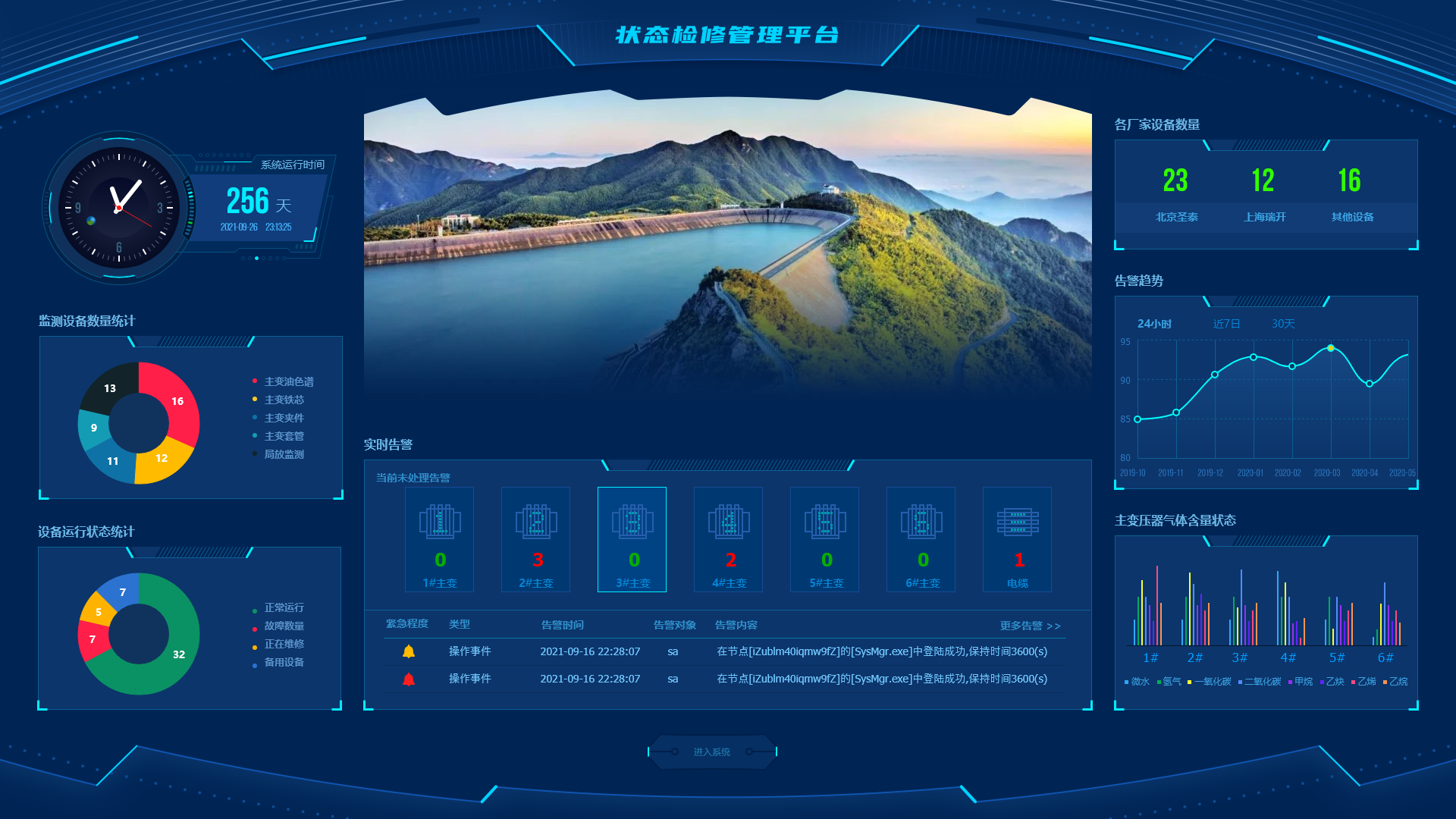This screenshot has height=819, width=1456.
Task: Click the 其他设备 device count 16
Action: [x=1350, y=180]
